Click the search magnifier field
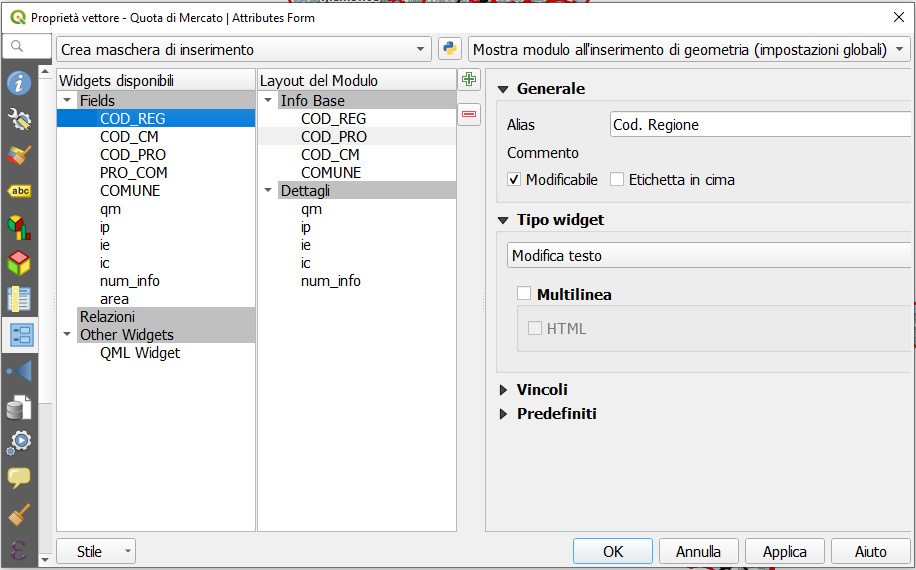 27,46
